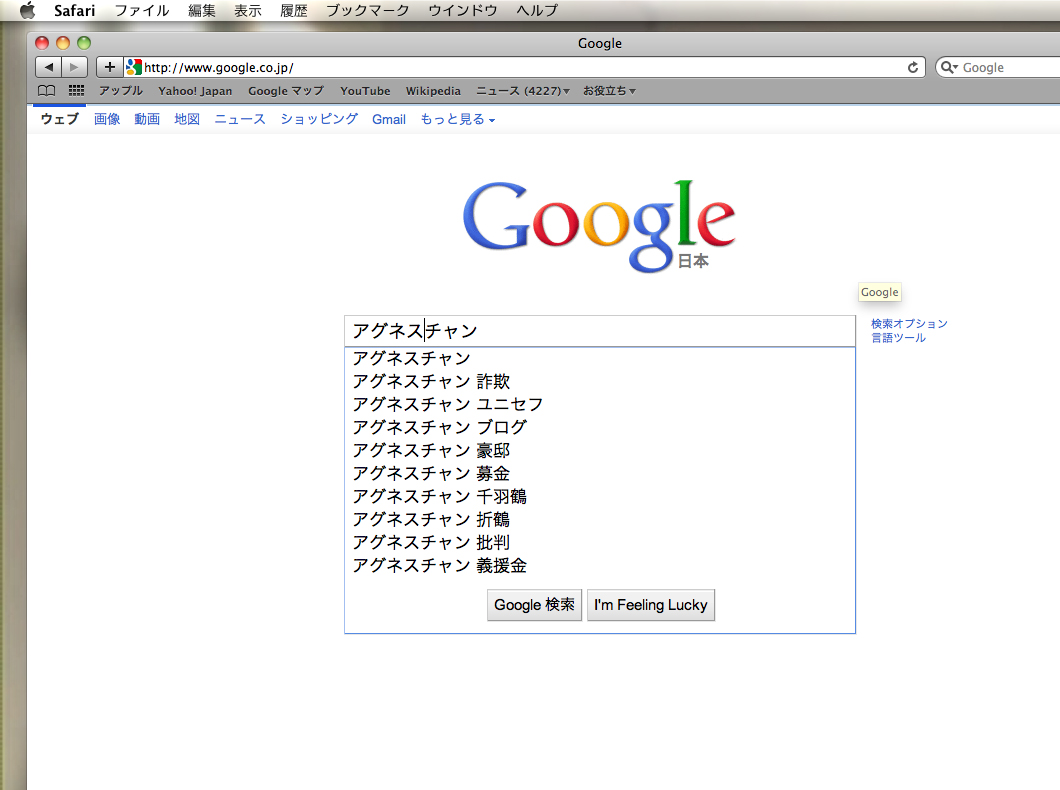The width and height of the screenshot is (1060, 790).
Task: Click the URL address field
Action: (520, 68)
